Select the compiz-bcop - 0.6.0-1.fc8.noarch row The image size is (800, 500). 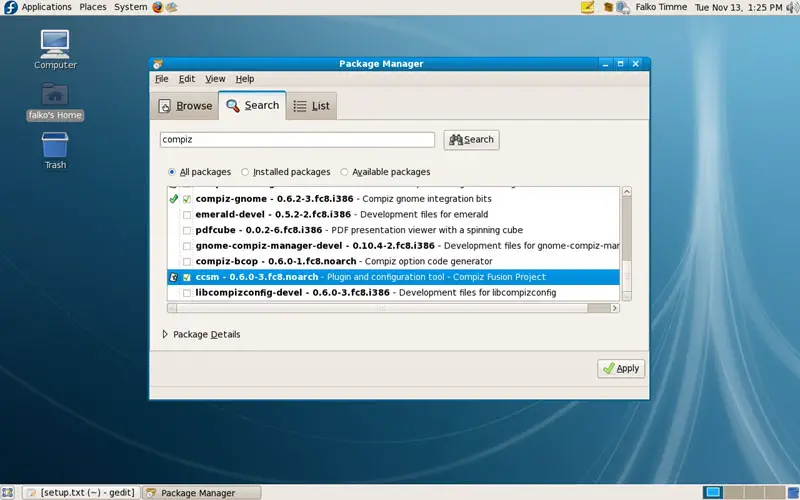click(393, 261)
